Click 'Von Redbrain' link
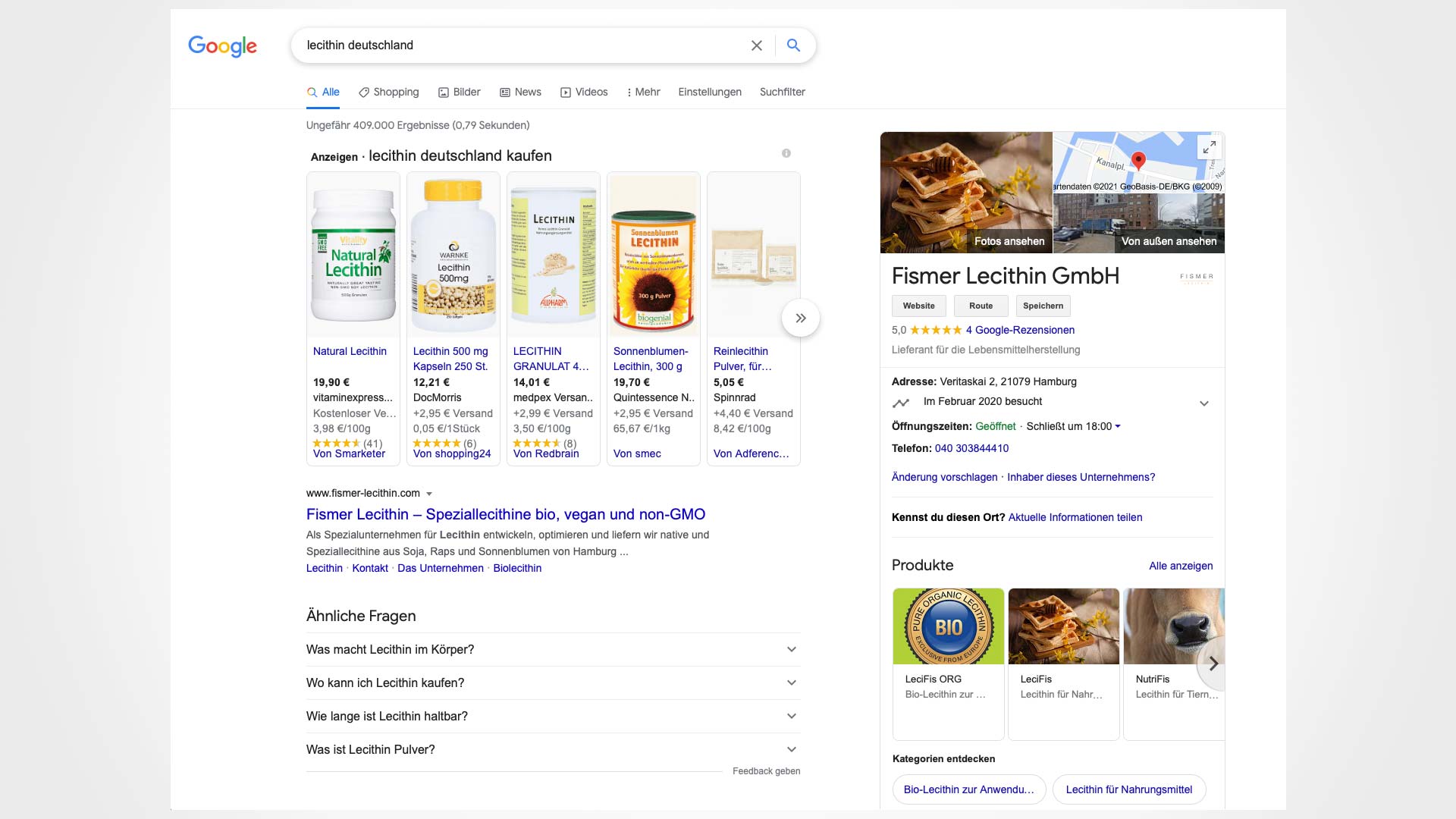Viewport: 1456px width, 819px height. pyautogui.click(x=546, y=453)
